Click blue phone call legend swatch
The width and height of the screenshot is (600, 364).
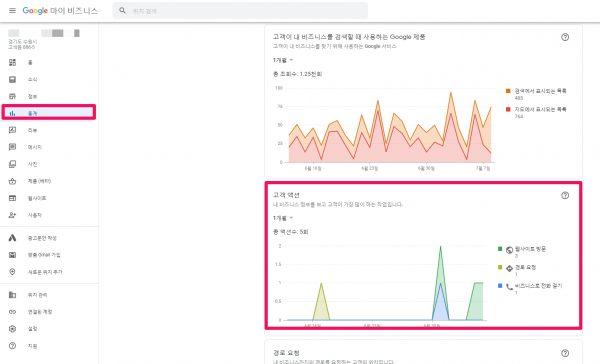[500, 286]
